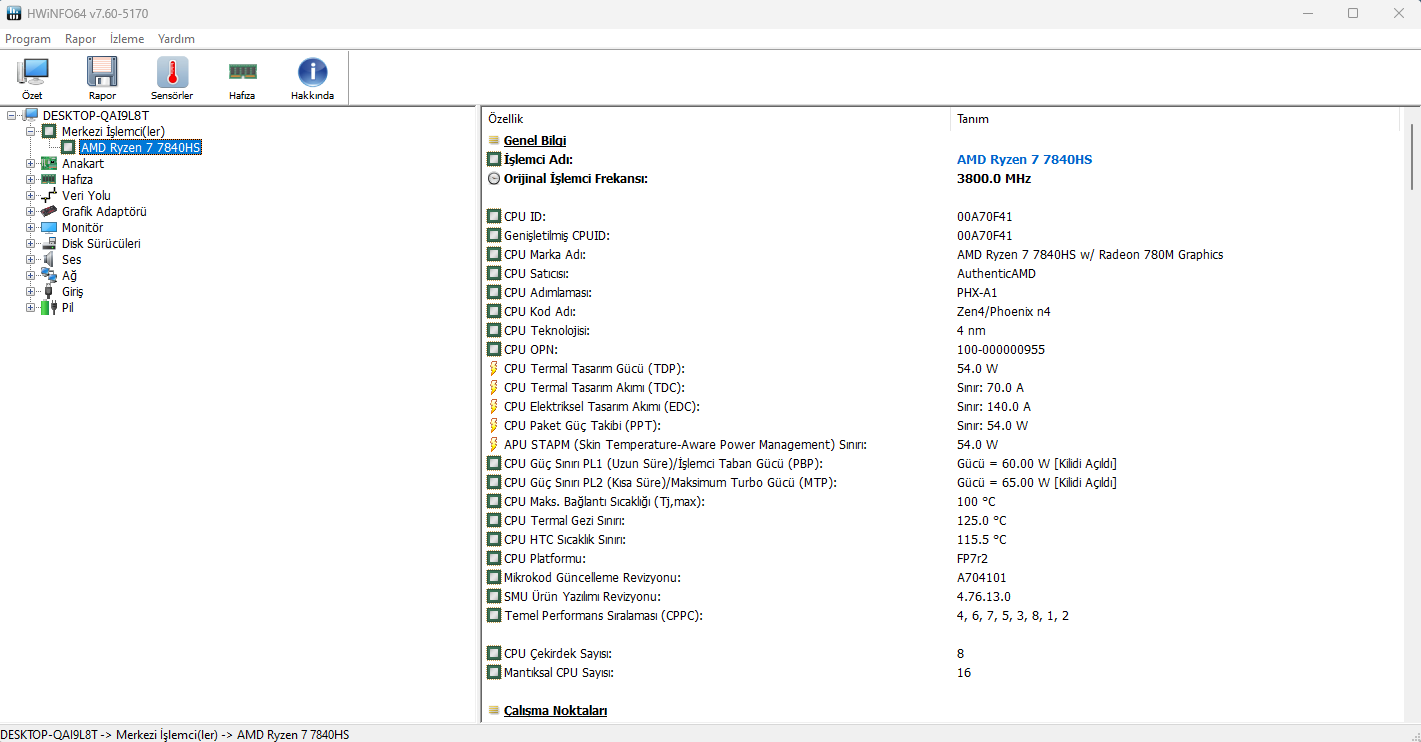
Task: Select the AuthenticAMD vendor value
Action: (x=996, y=273)
